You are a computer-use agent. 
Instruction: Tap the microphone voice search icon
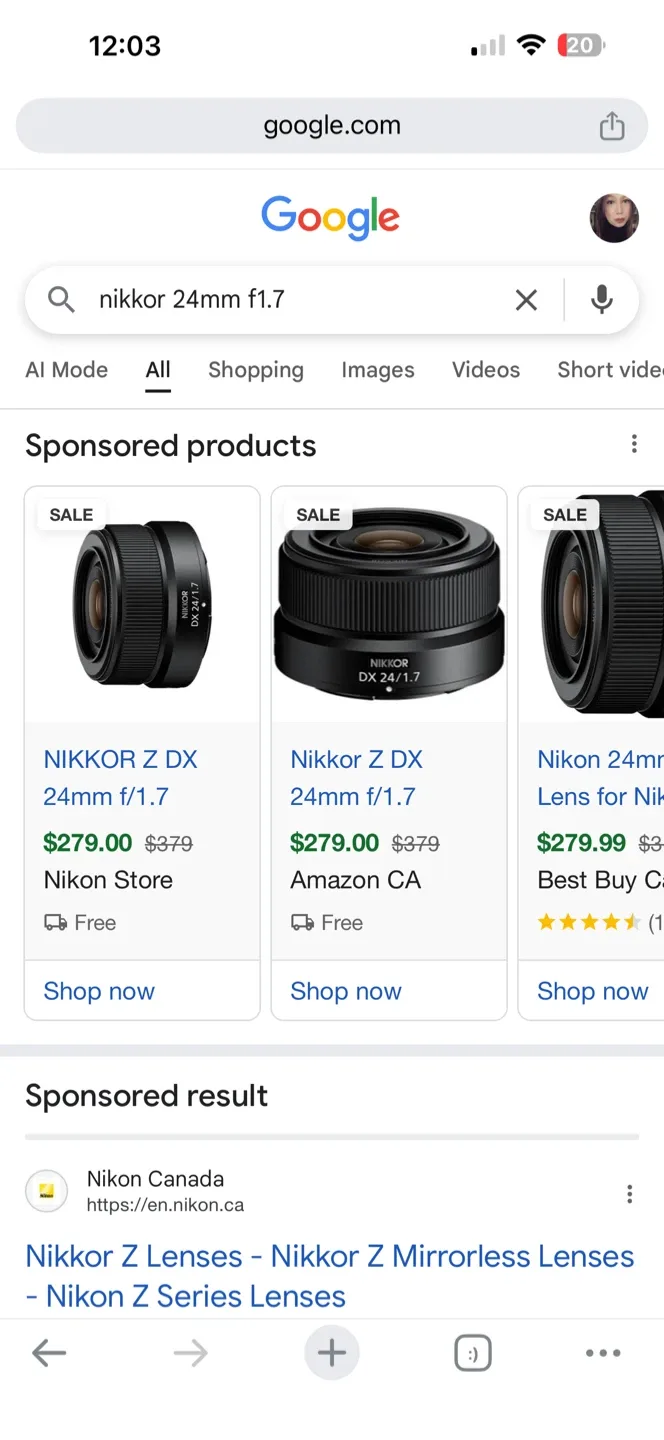coord(601,299)
